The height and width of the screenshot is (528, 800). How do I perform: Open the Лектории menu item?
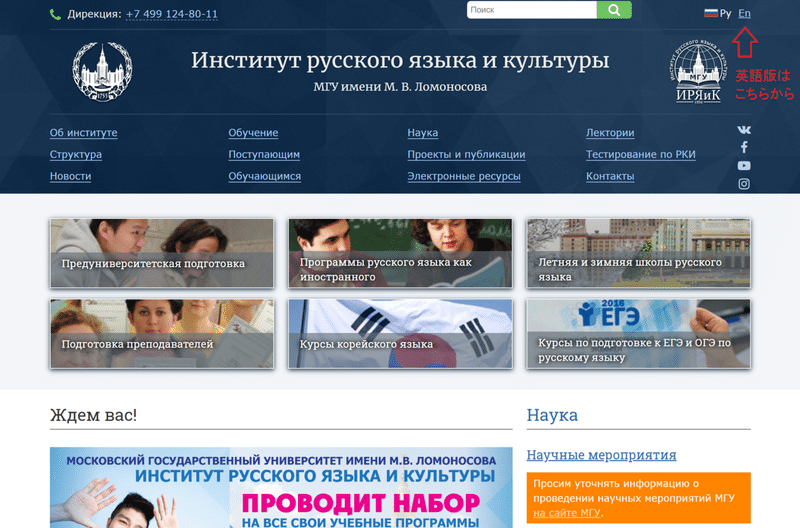[x=610, y=133]
